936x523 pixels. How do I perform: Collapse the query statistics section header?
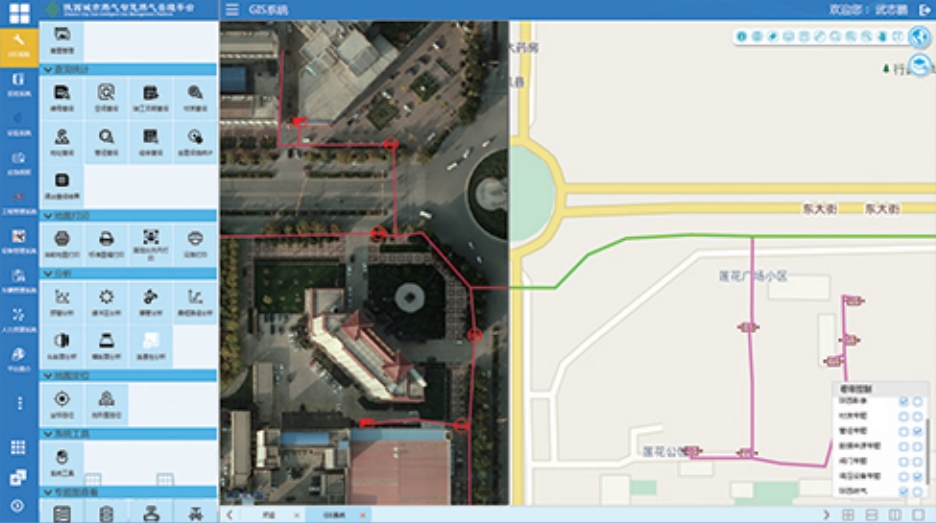(128, 70)
